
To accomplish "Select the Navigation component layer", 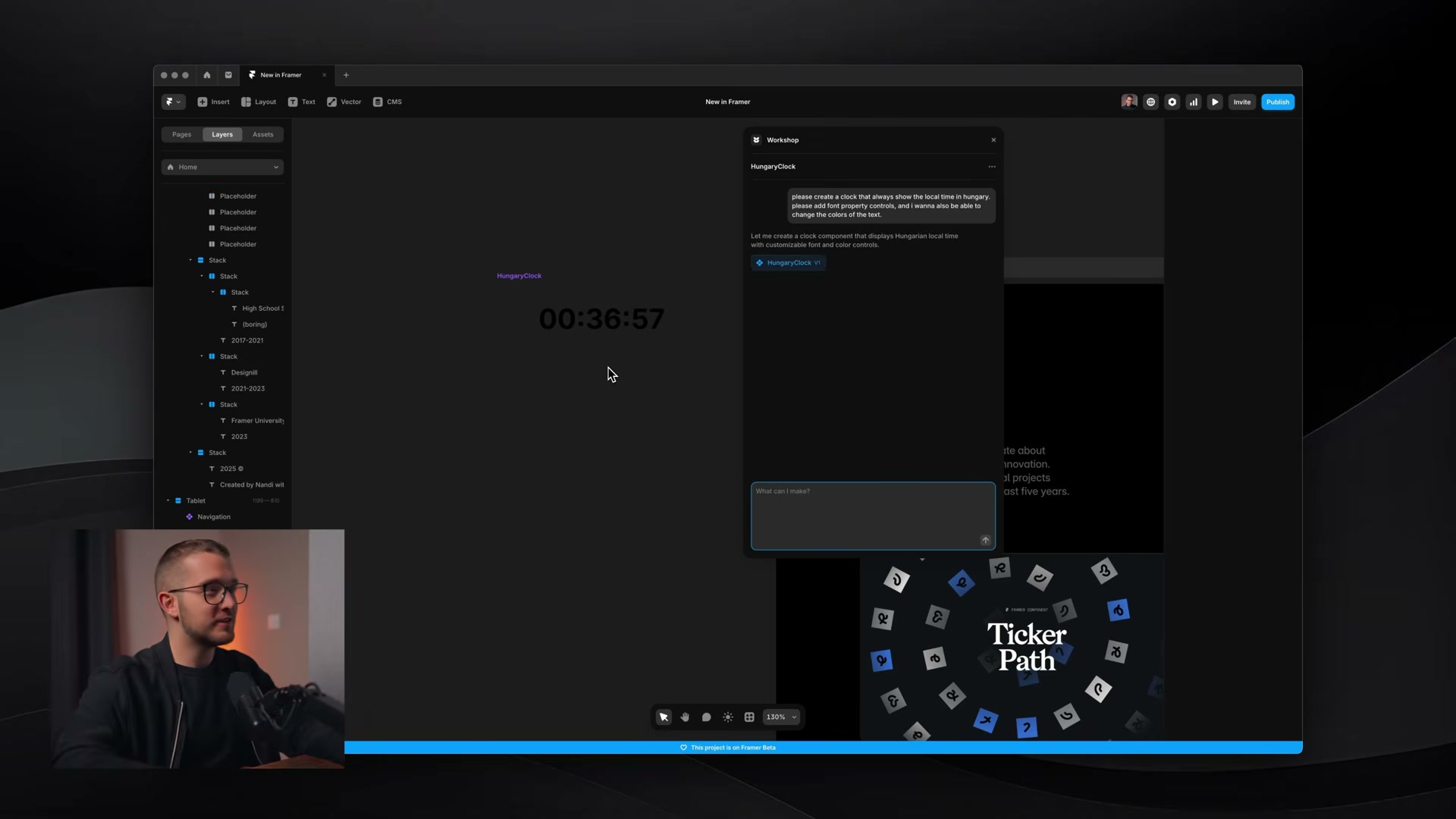I will (214, 517).
